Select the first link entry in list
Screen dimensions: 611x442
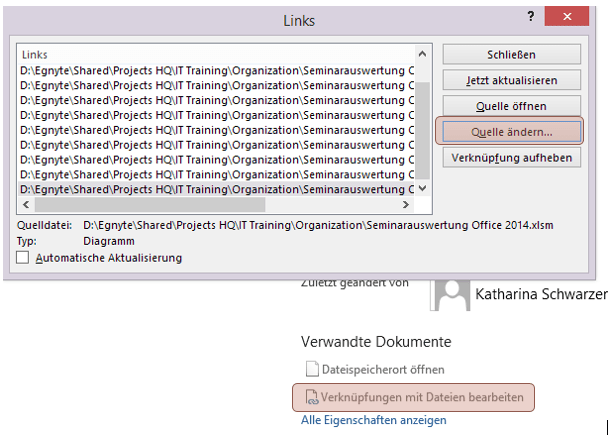pyautogui.click(x=217, y=71)
